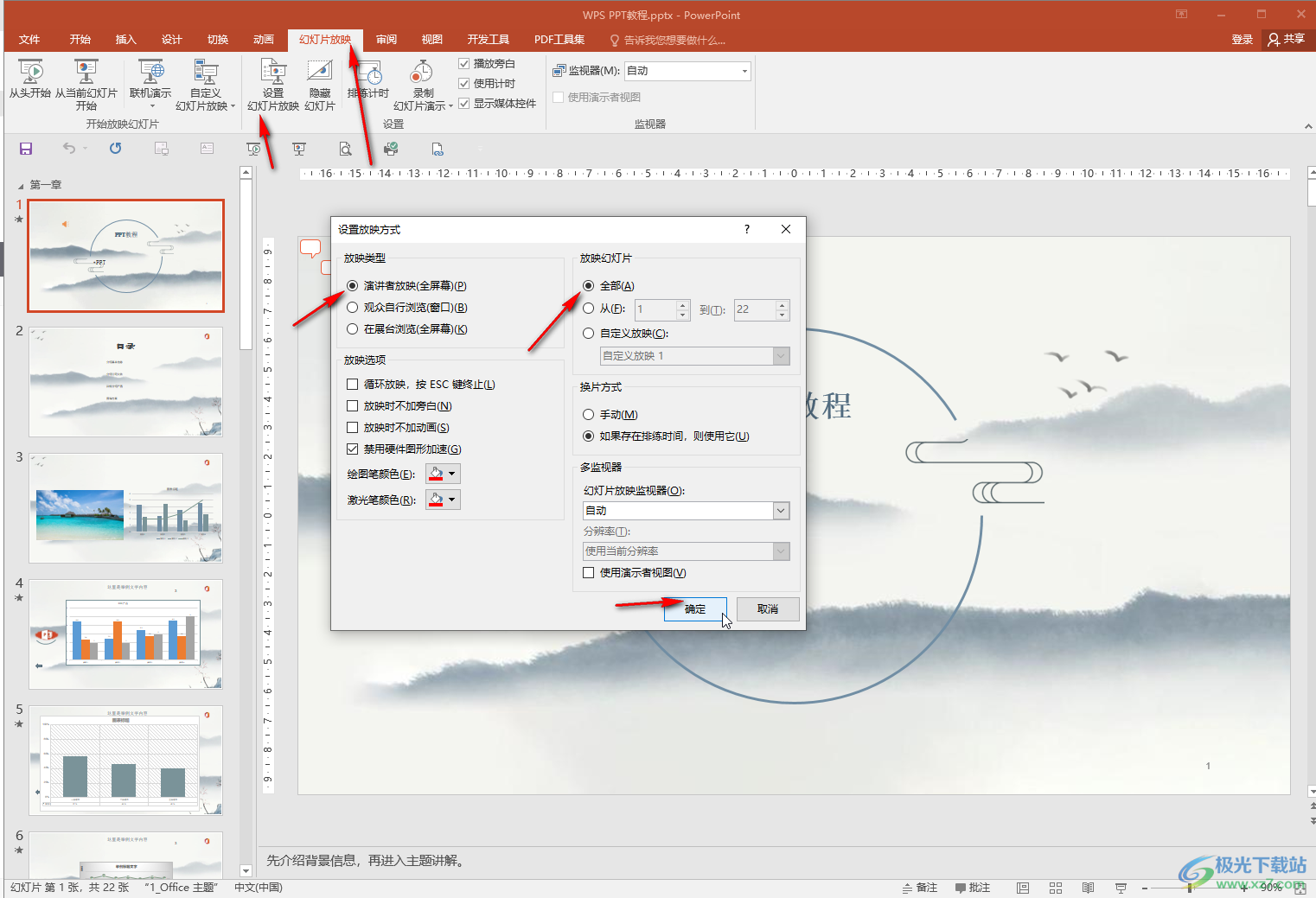Select the browsed by individual window radio
This screenshot has width=1316, height=898.
(x=352, y=308)
